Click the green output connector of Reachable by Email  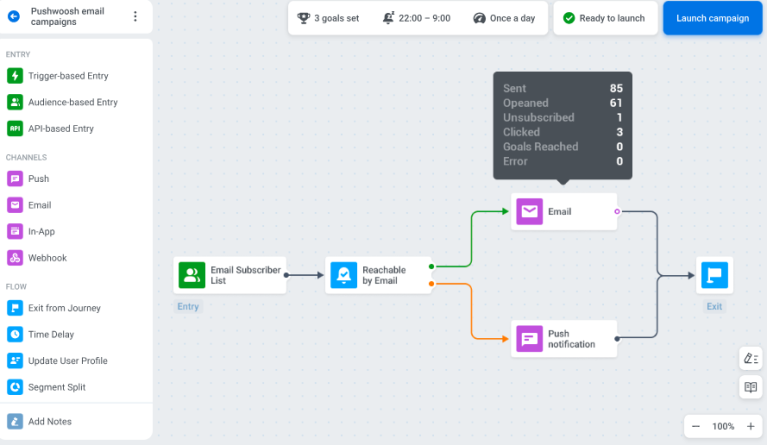[x=431, y=267]
